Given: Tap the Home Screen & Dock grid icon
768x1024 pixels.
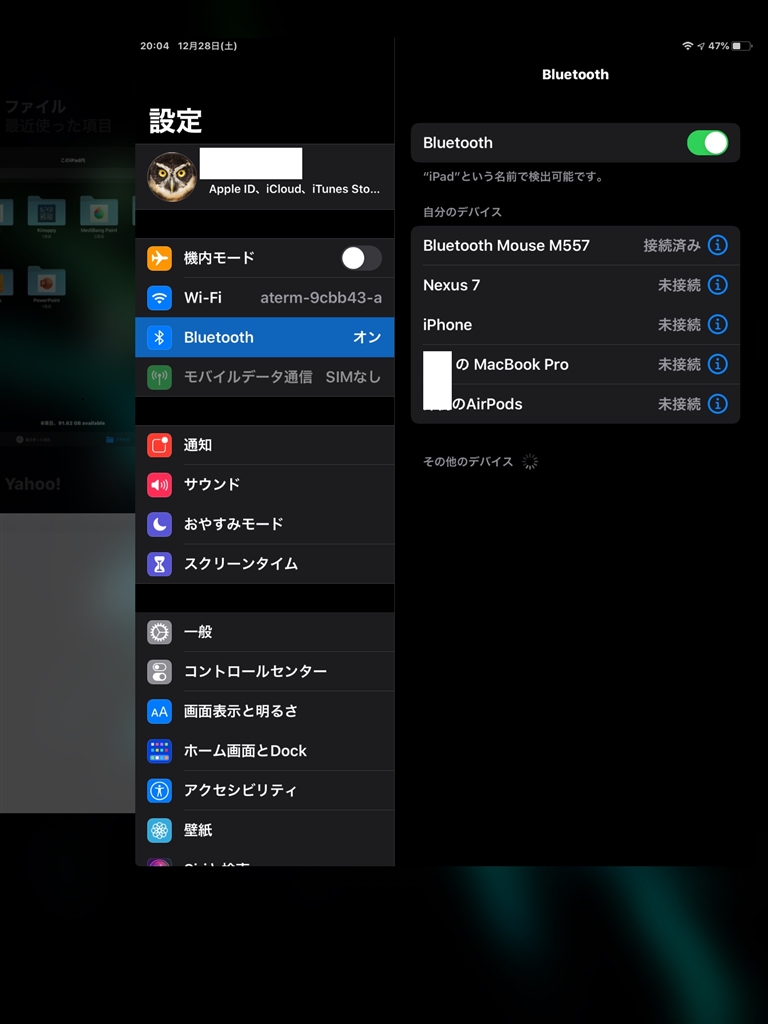Looking at the screenshot, I should (x=159, y=751).
